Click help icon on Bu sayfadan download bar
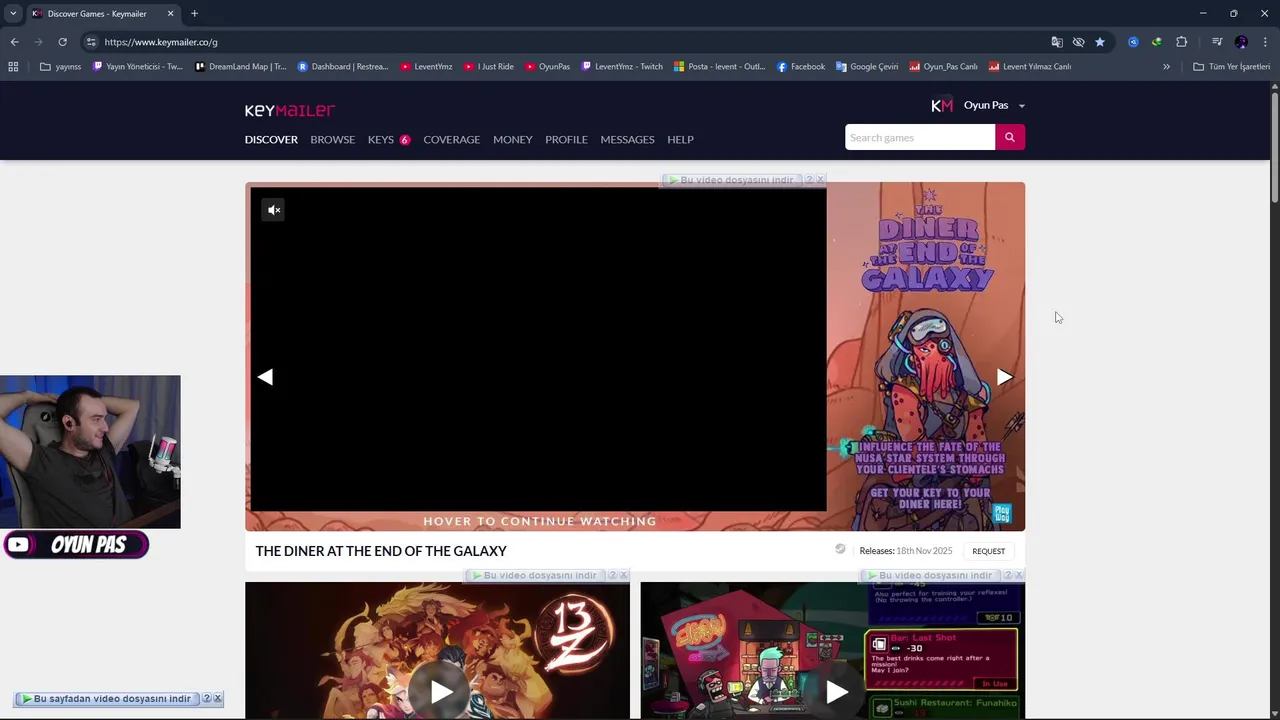The width and height of the screenshot is (1280, 720). [207, 698]
